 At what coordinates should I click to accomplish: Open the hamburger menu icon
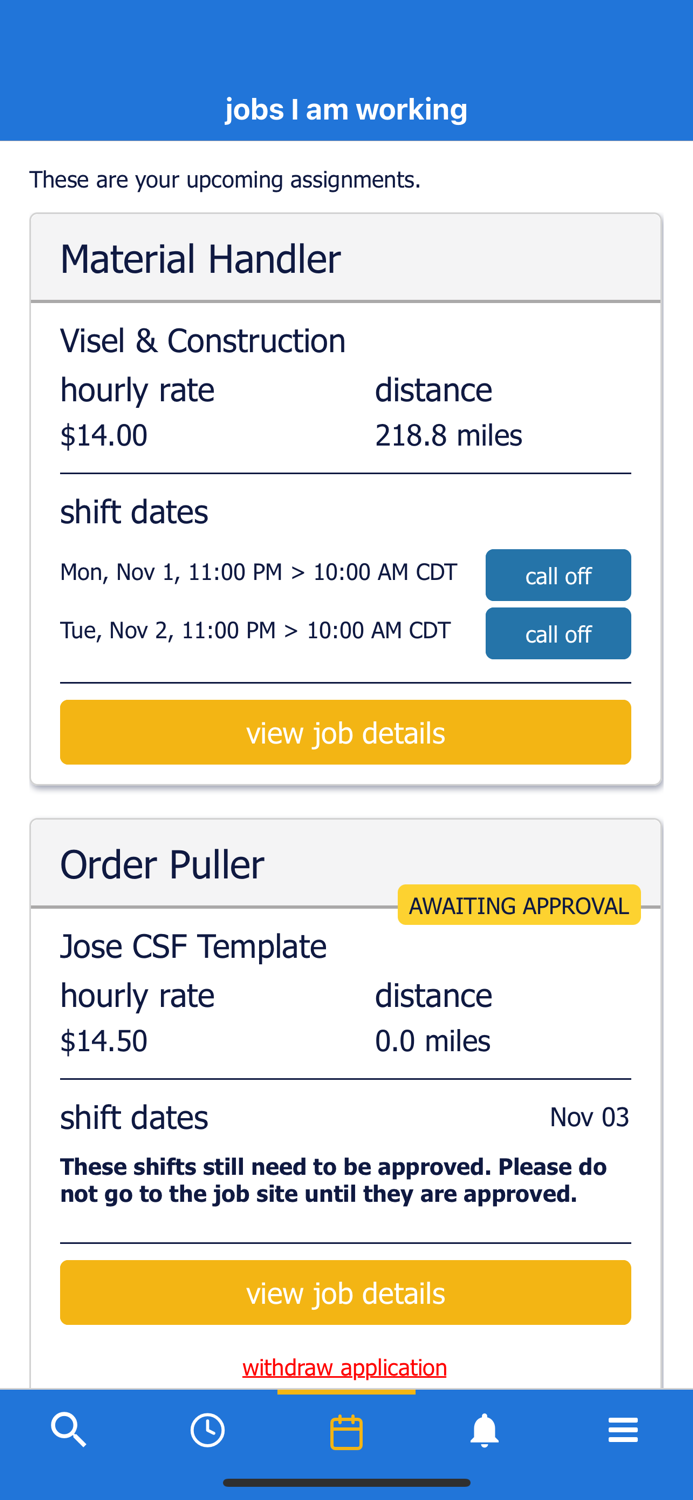(x=622, y=1430)
